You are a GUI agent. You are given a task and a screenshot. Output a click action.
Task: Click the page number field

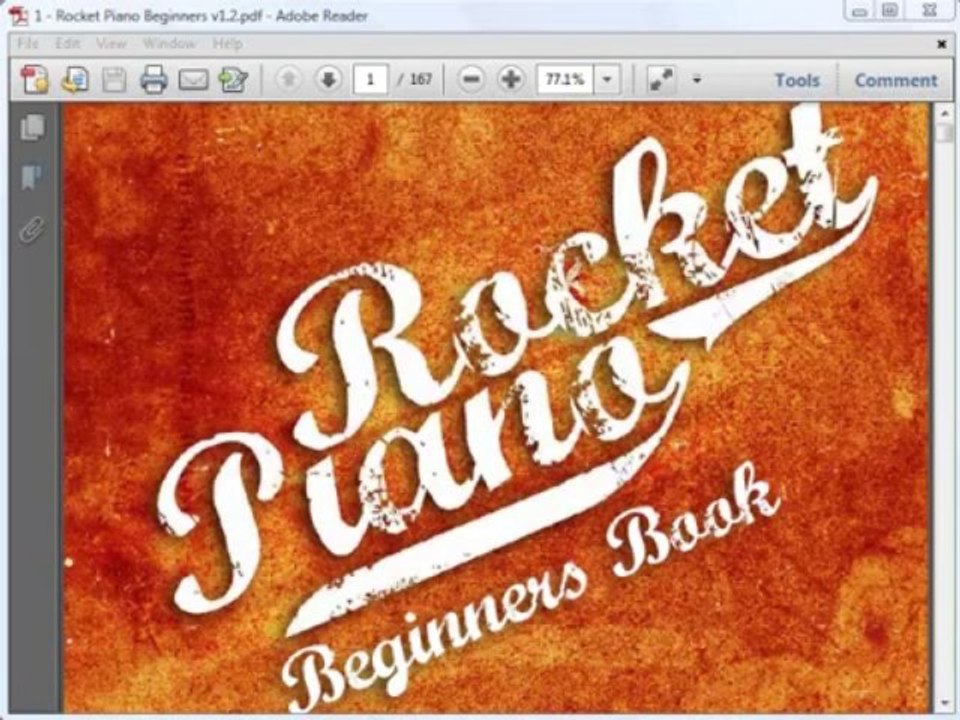tap(370, 79)
